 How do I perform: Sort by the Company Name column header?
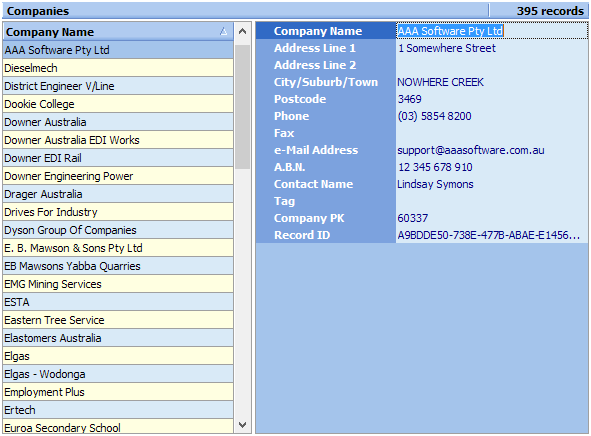tap(118, 32)
